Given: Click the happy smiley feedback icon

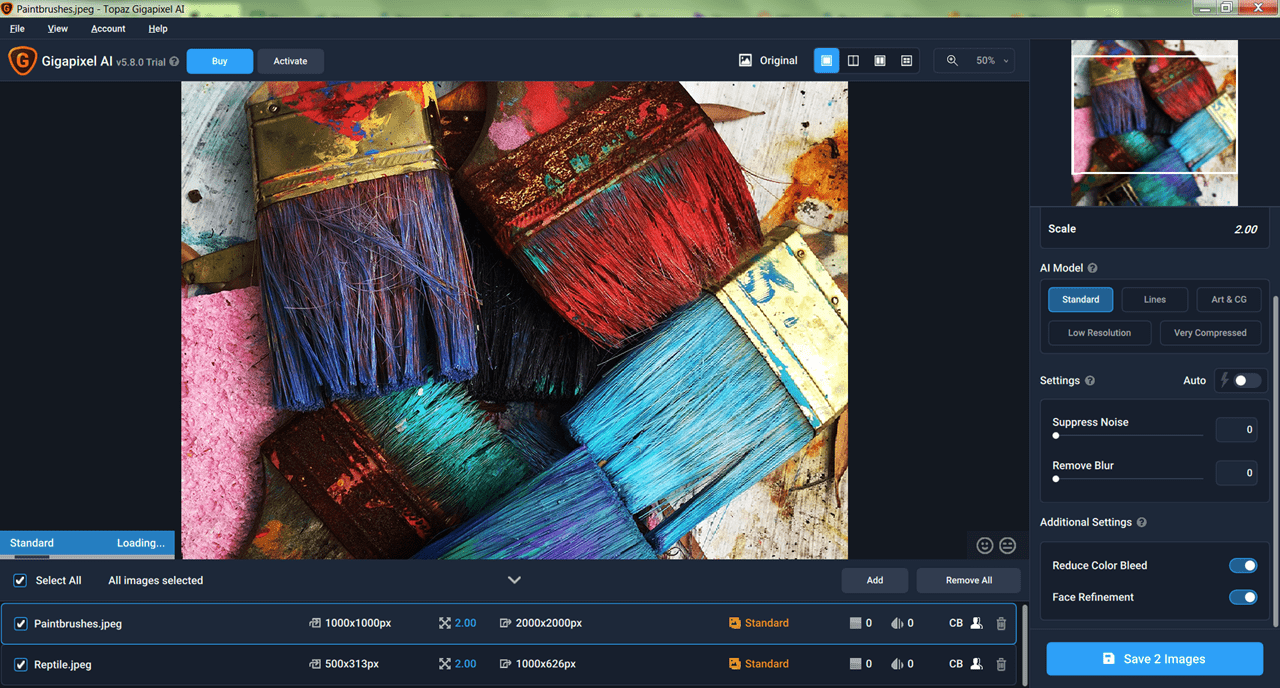Looking at the screenshot, I should click(985, 545).
